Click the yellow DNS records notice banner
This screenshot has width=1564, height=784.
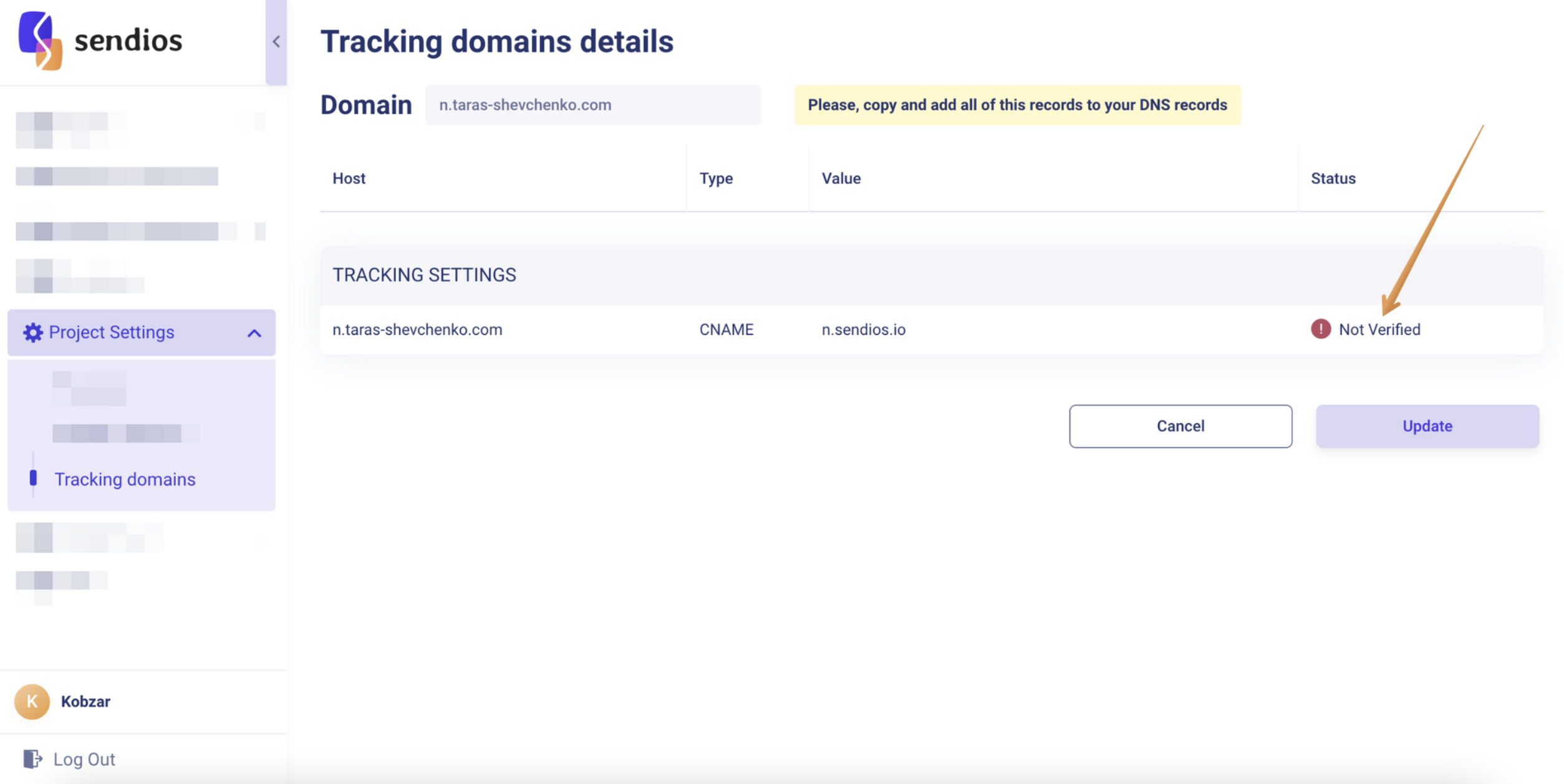pos(1016,105)
